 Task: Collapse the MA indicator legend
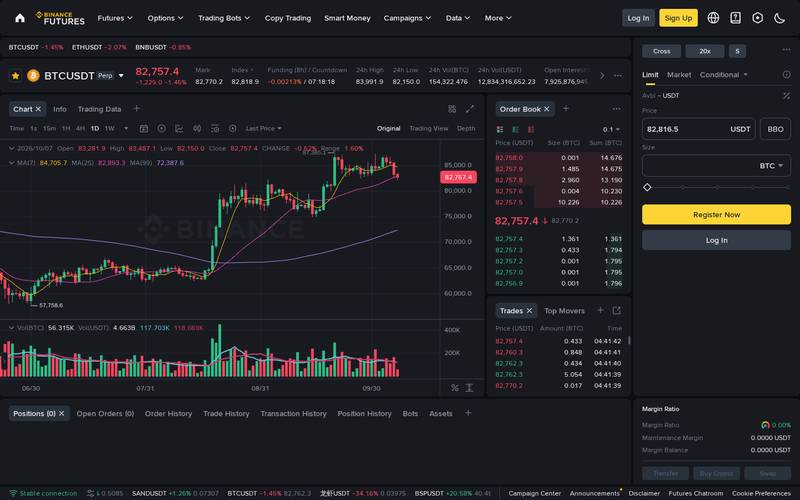12,163
